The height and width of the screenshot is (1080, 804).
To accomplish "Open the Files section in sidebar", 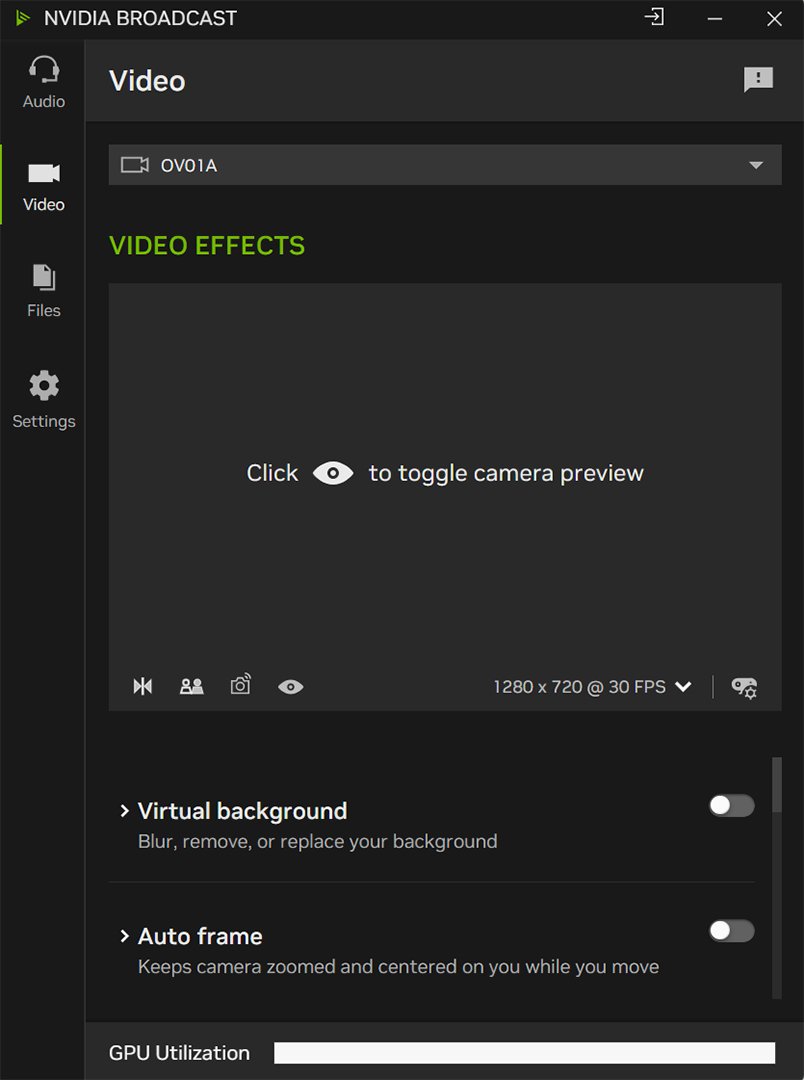I will 43,291.
